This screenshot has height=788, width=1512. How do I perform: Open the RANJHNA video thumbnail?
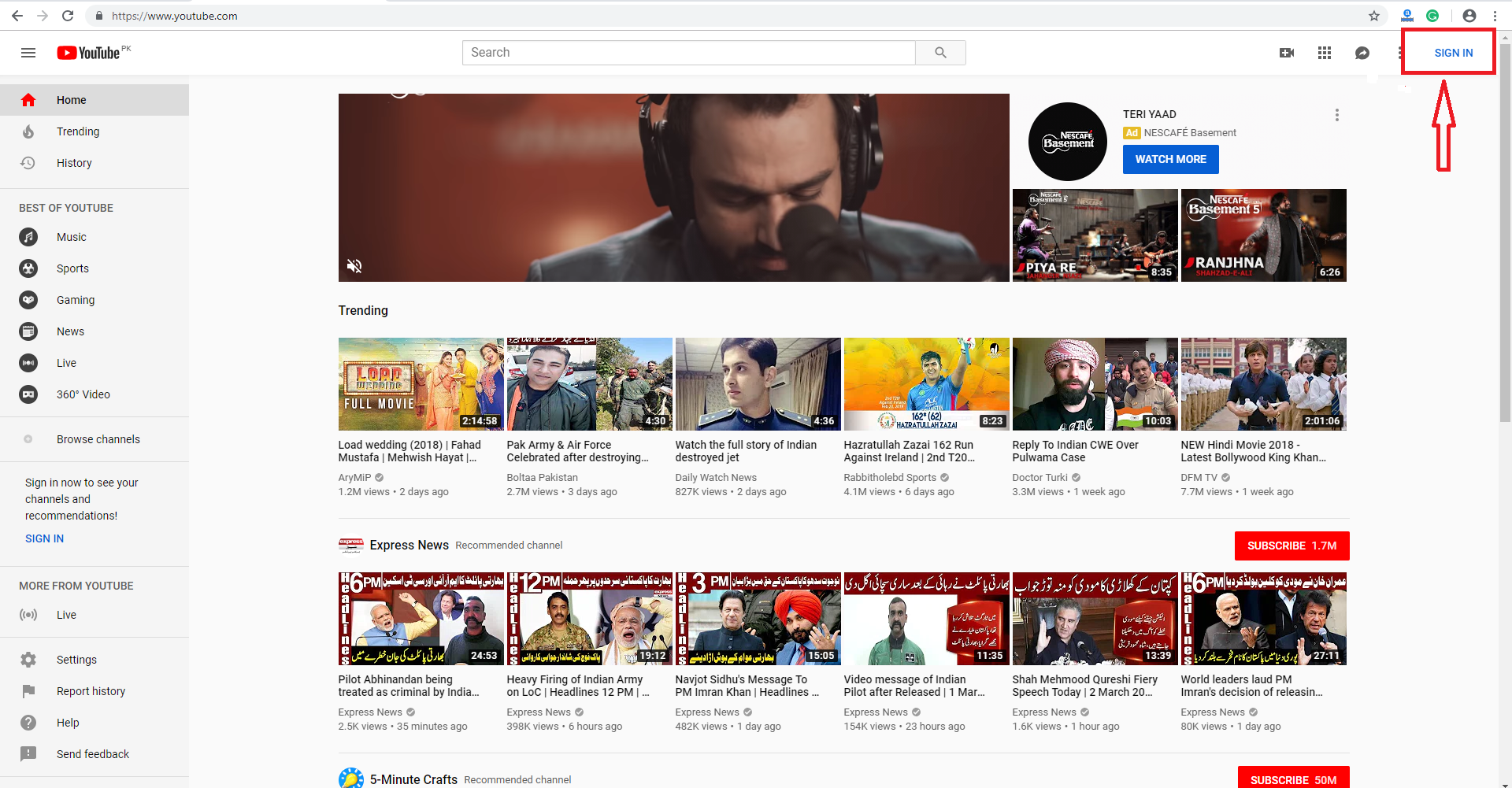[1263, 235]
